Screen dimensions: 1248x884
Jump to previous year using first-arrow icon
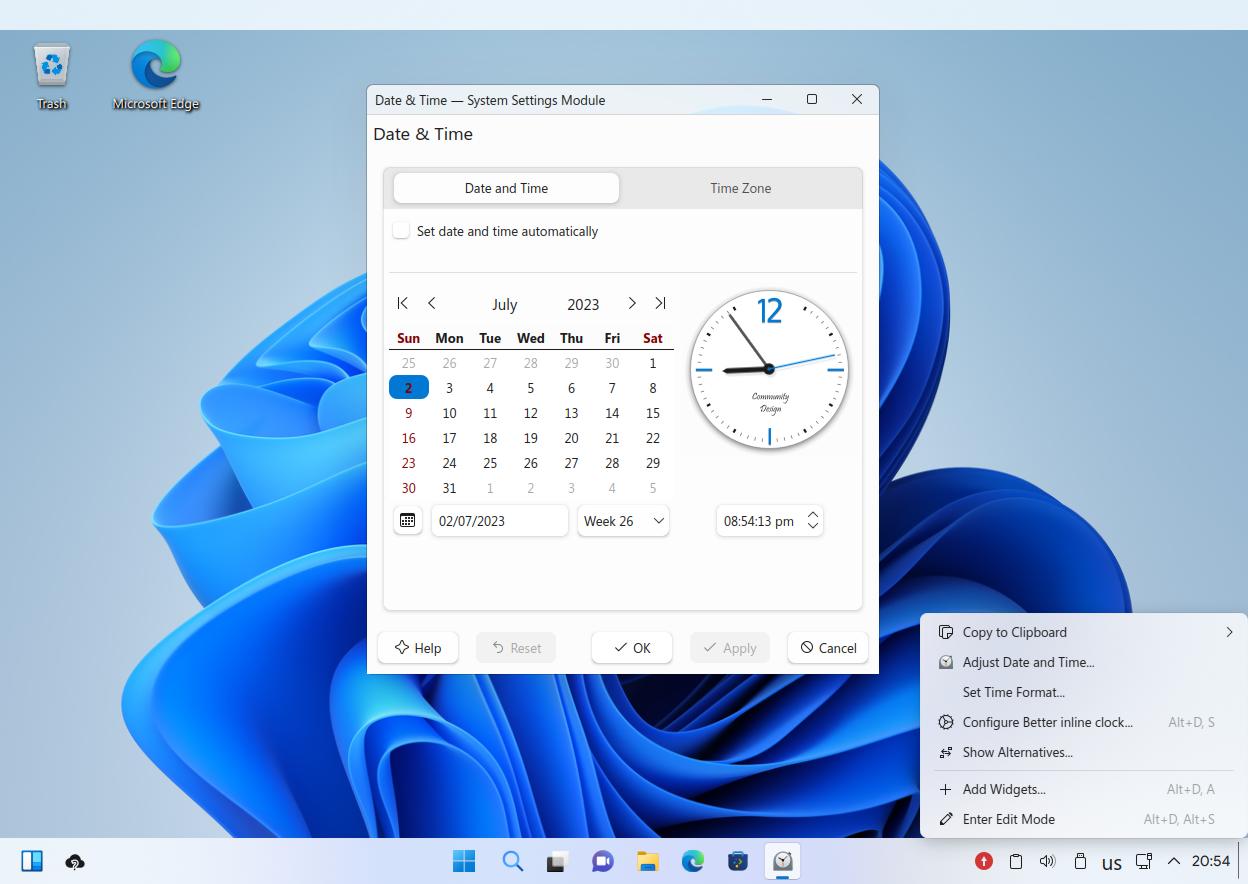(x=402, y=303)
